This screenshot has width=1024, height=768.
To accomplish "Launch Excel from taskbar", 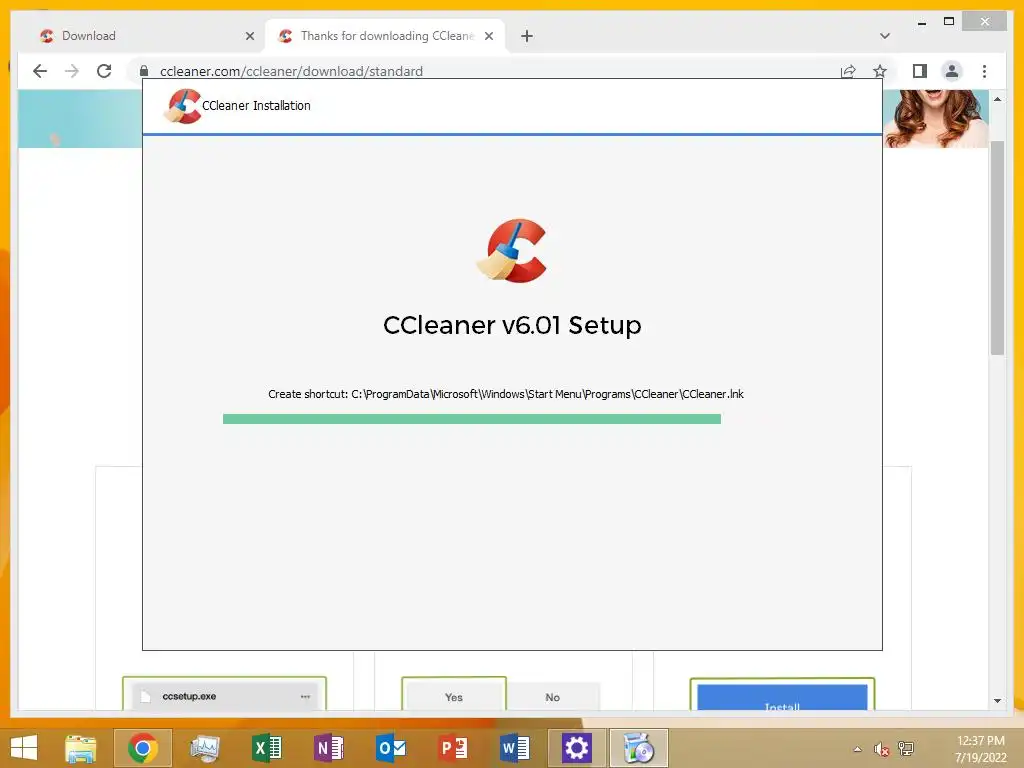I will coord(266,748).
